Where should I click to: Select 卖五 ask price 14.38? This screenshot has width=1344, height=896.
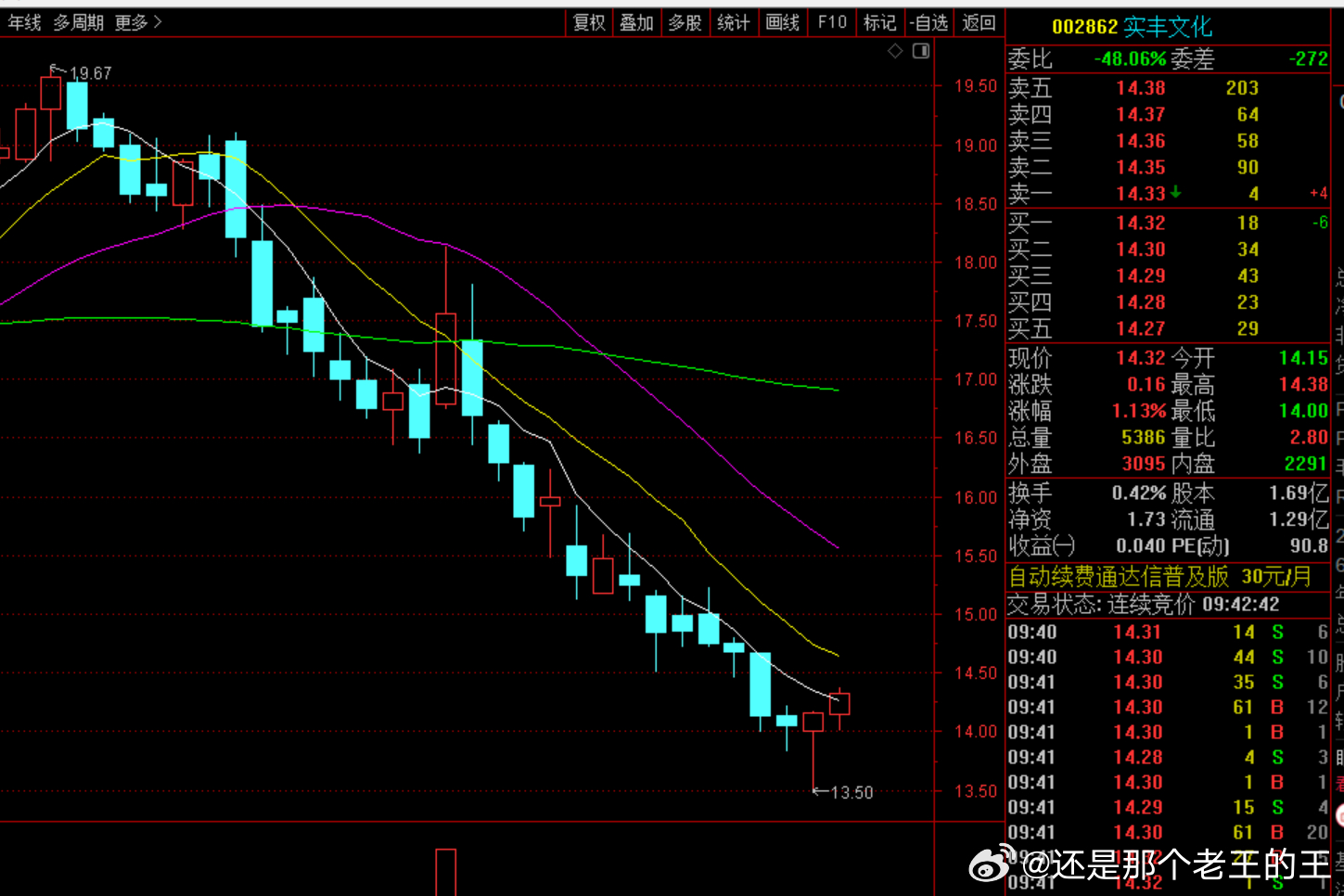coord(1141,88)
